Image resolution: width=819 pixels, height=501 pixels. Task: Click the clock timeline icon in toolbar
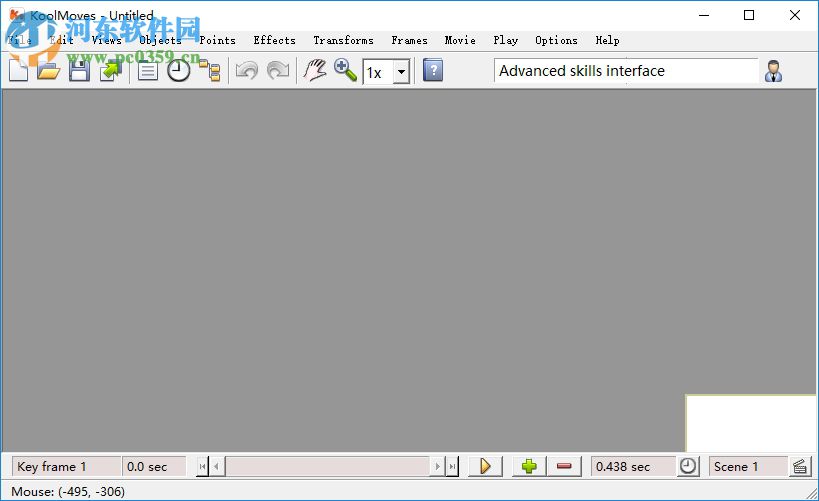pos(179,71)
